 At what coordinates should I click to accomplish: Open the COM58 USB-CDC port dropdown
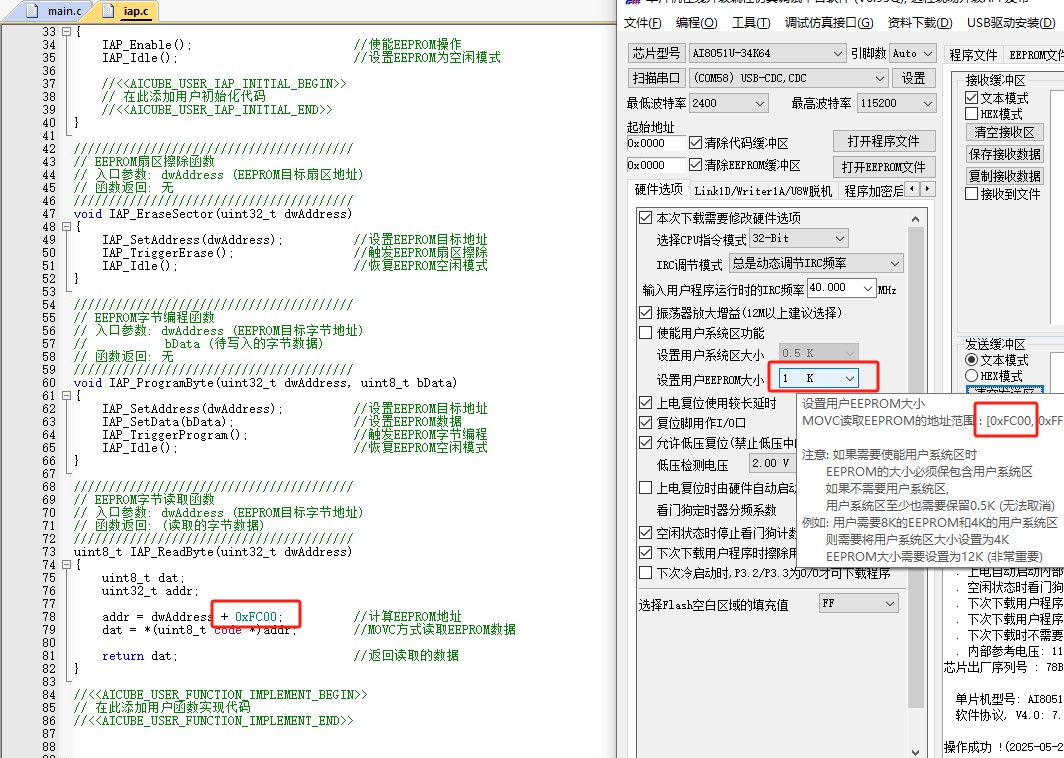(788, 78)
